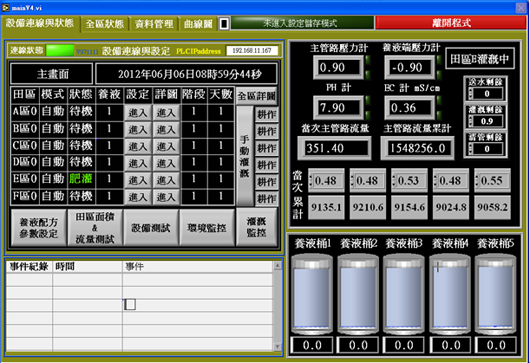Open the 曲線圖 tab
This screenshot has width=530, height=363.
(198, 24)
